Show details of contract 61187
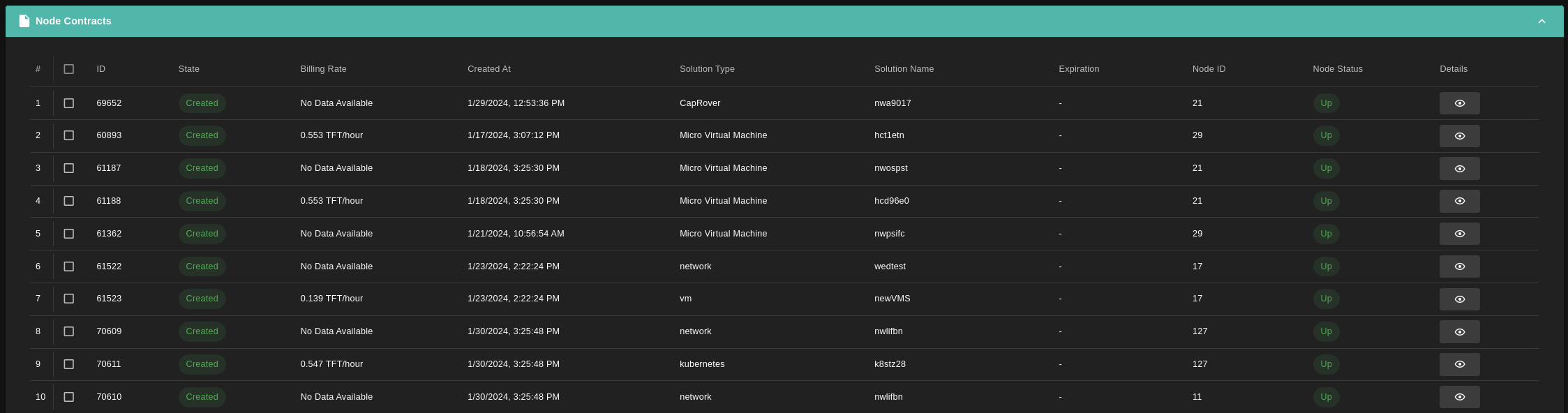Viewport: 1568px width, 413px height. 1459,169
